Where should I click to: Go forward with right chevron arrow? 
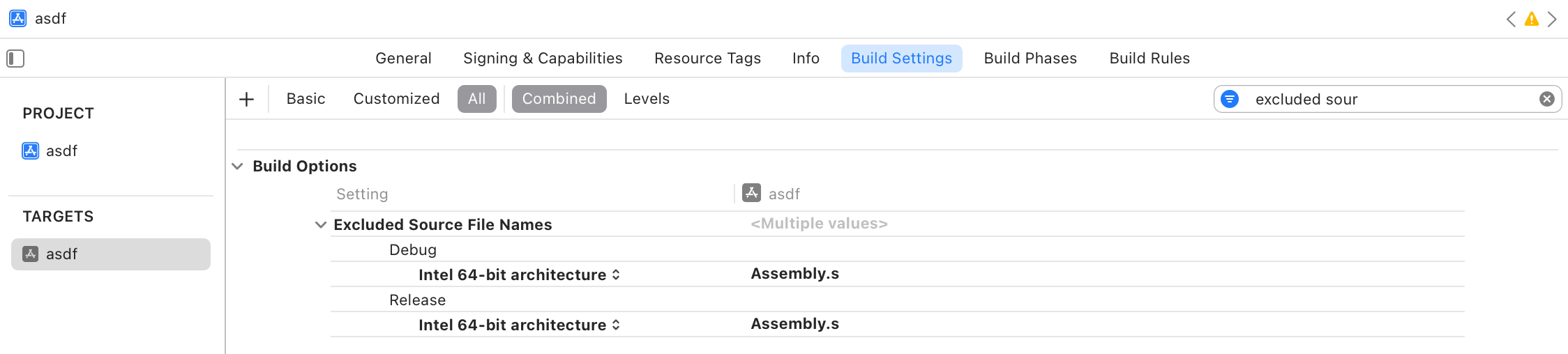tap(1552, 20)
